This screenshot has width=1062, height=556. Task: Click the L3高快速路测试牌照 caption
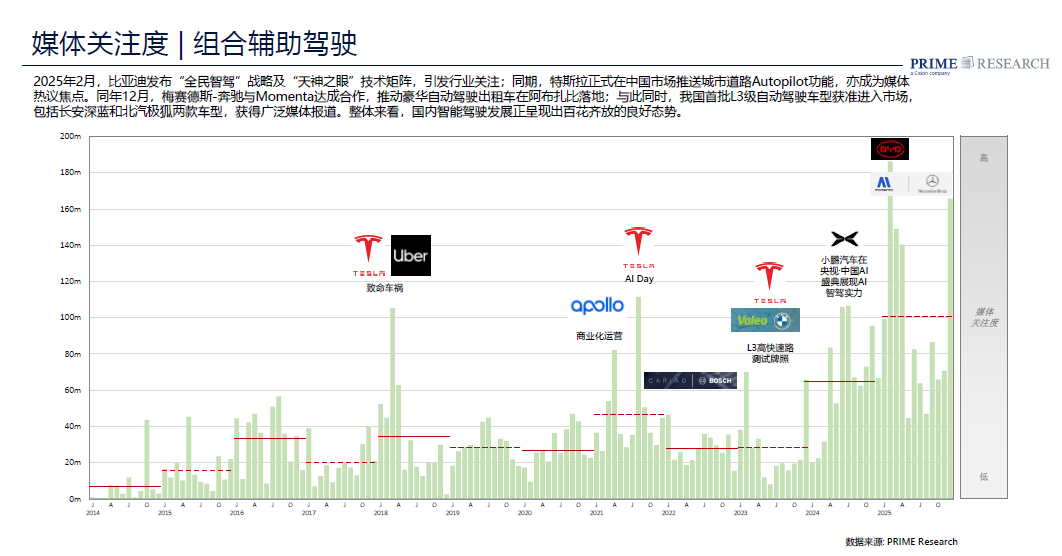pos(770,353)
